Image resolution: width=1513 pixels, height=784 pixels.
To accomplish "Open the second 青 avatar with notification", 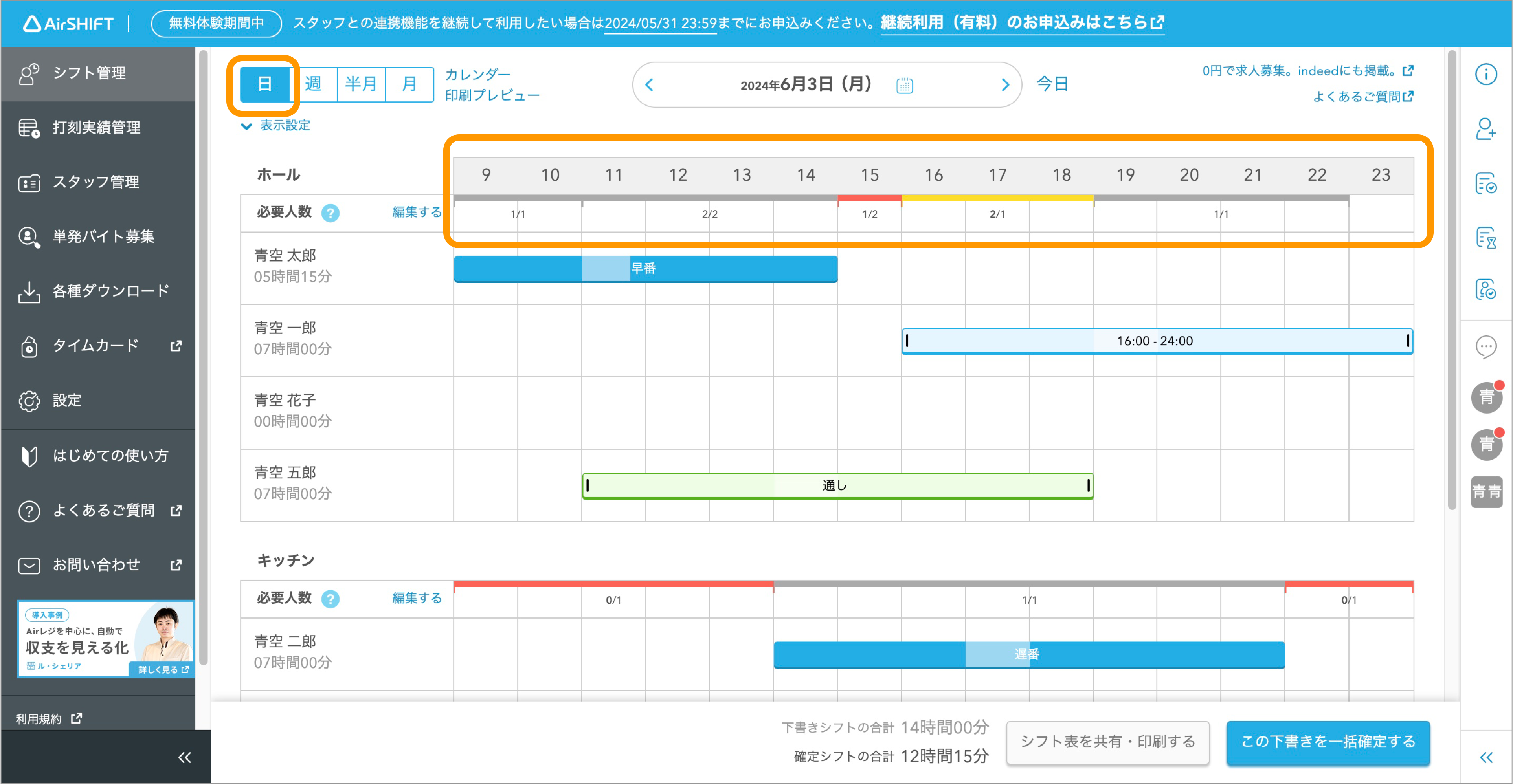I will 1487,444.
